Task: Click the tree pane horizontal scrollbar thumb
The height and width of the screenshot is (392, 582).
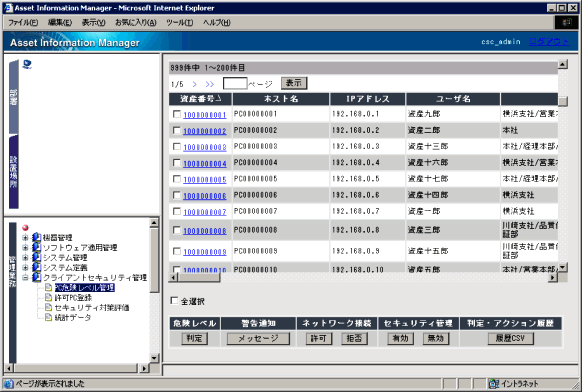Action: (75, 368)
